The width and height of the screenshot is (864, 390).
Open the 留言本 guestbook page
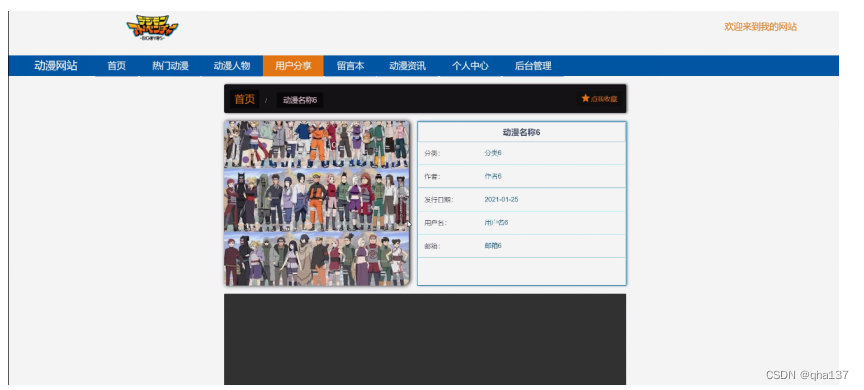(350, 66)
